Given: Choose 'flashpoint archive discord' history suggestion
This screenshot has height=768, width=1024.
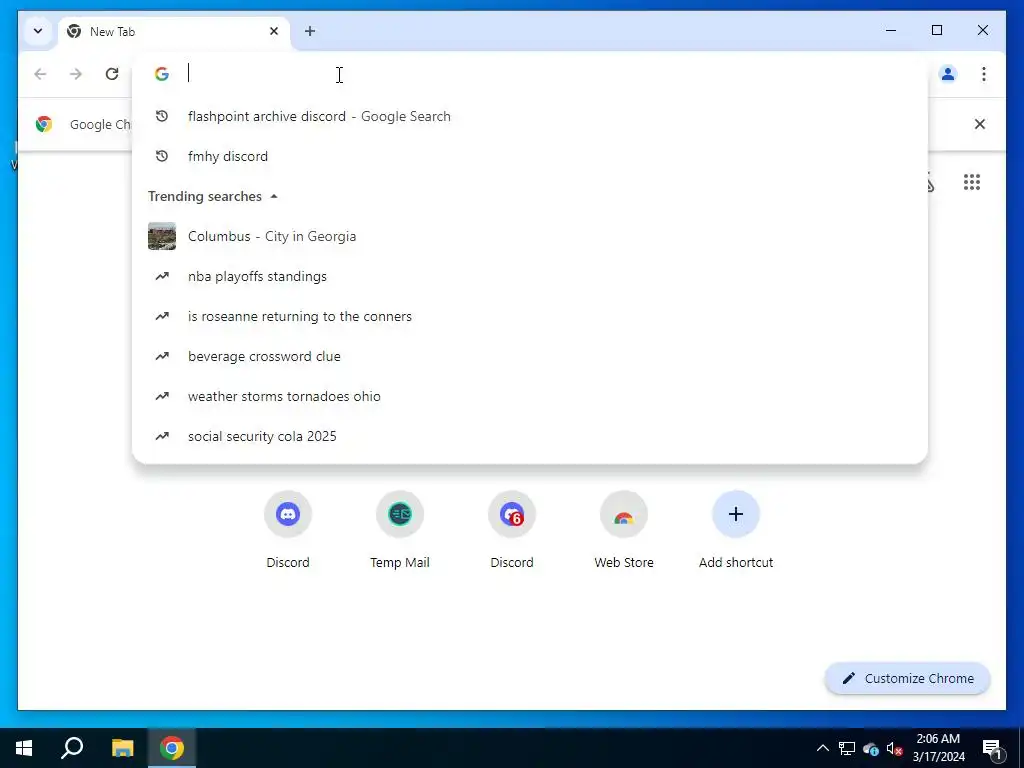Looking at the screenshot, I should [530, 116].
